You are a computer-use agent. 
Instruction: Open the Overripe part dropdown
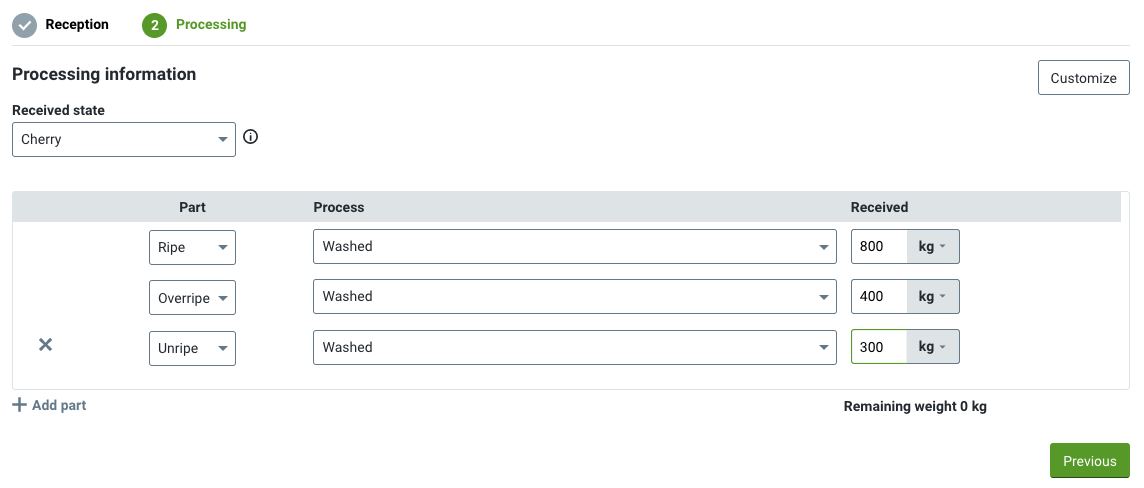(x=193, y=298)
